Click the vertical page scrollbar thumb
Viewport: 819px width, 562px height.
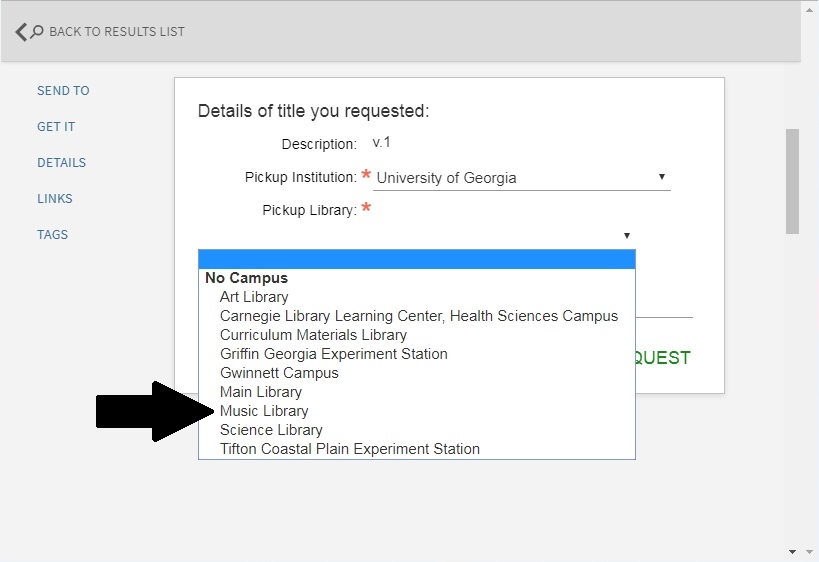tap(792, 180)
